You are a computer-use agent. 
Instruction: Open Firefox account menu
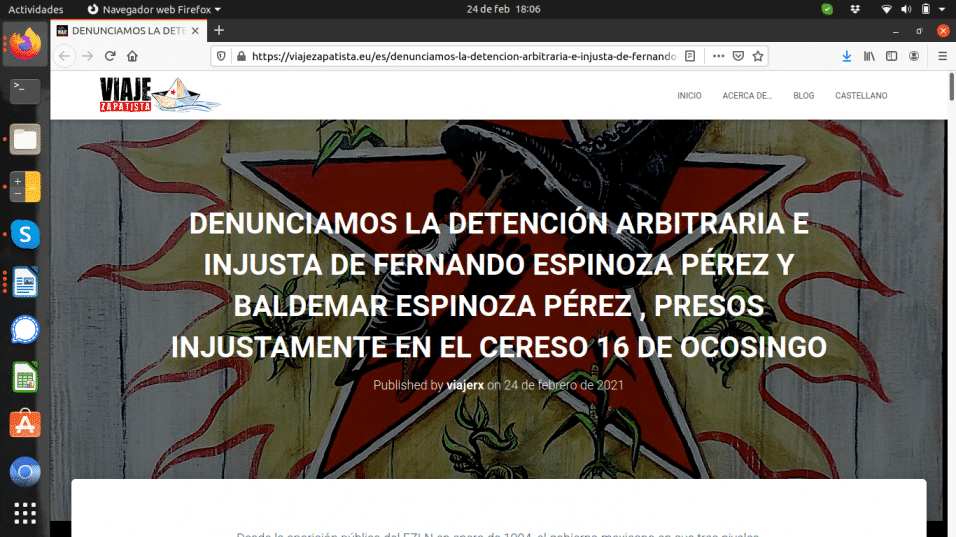coord(914,56)
